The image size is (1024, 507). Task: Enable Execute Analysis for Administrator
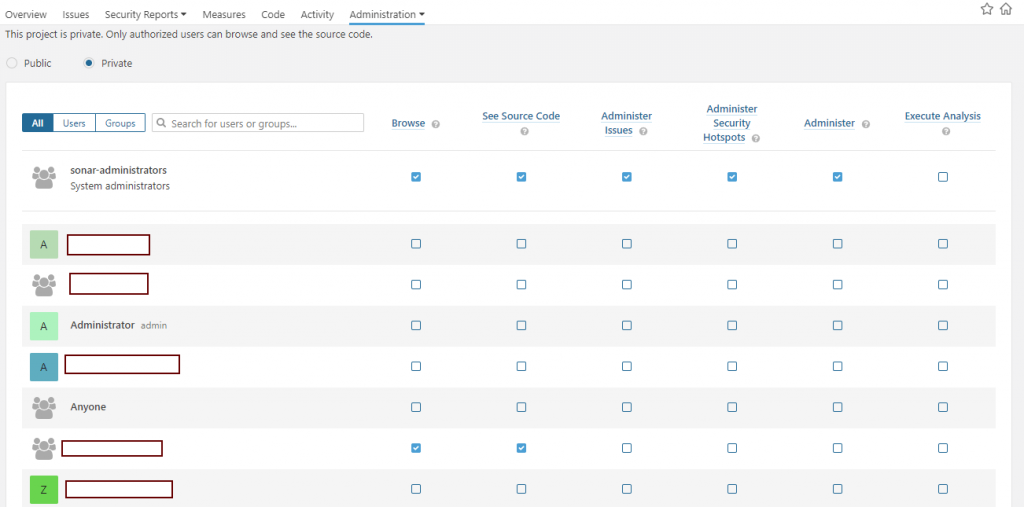tap(943, 325)
